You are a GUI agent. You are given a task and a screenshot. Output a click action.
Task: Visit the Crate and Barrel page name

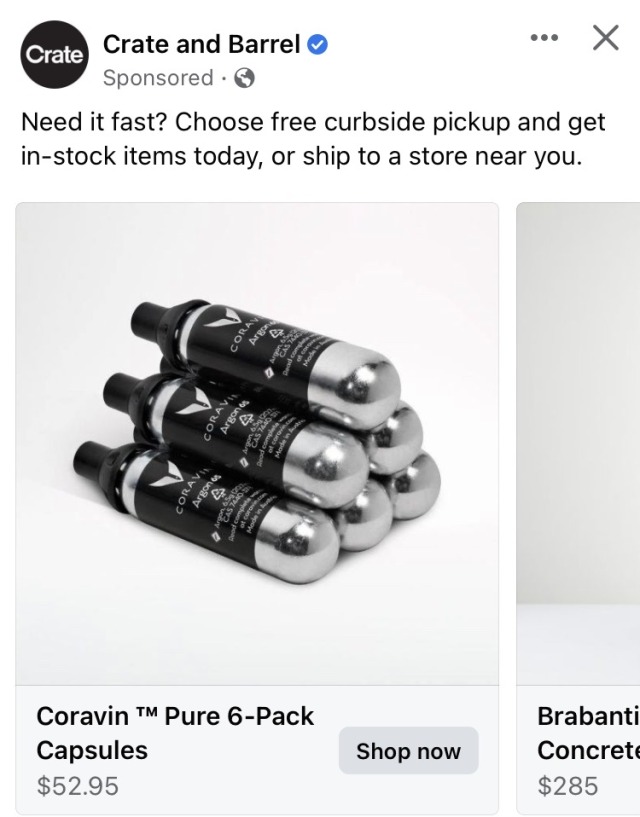[202, 44]
